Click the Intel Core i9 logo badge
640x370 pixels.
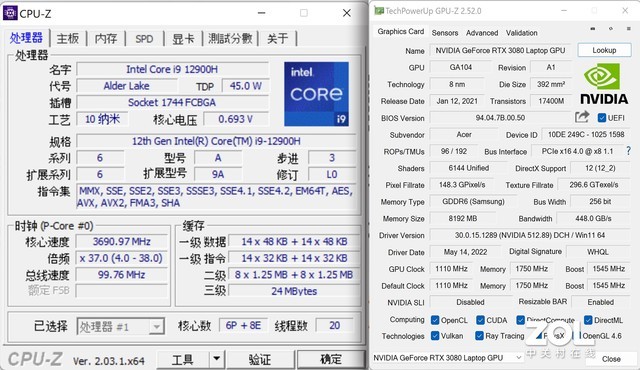[316, 94]
